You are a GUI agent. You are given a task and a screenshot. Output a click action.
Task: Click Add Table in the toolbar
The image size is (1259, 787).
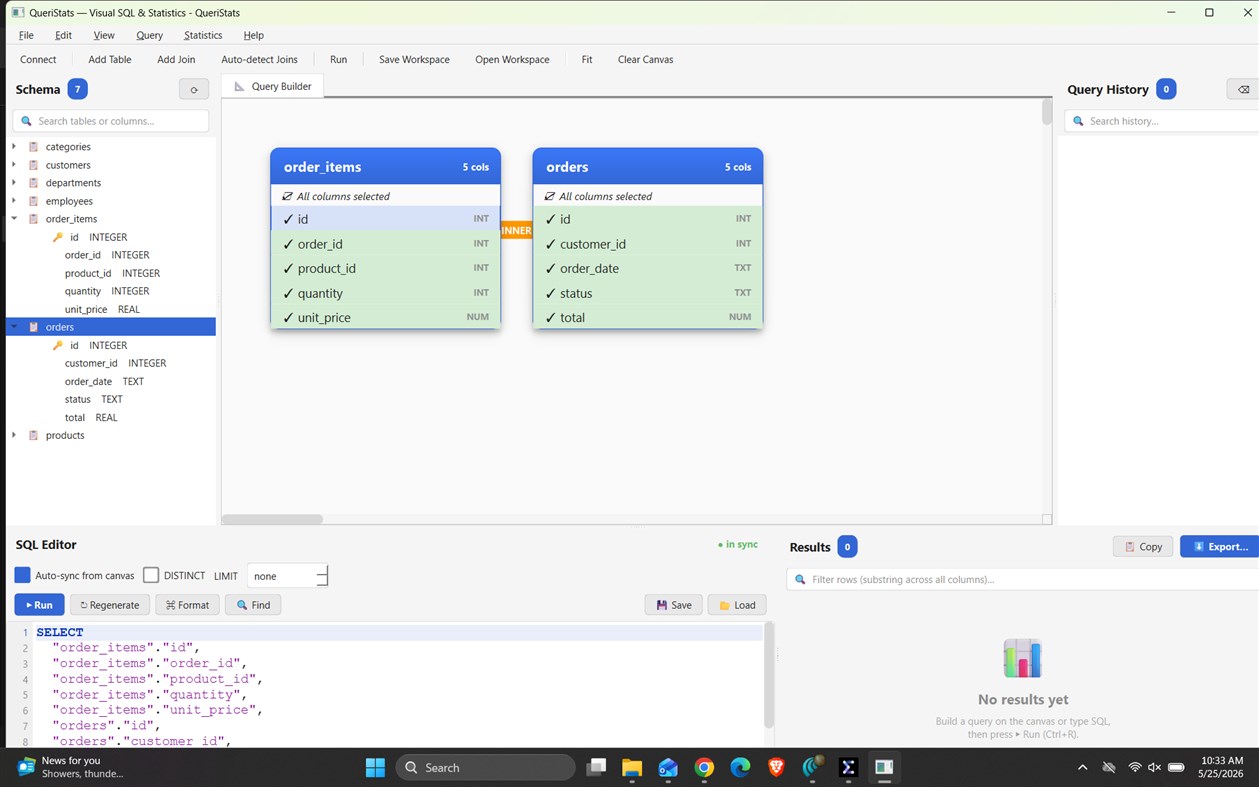110,59
